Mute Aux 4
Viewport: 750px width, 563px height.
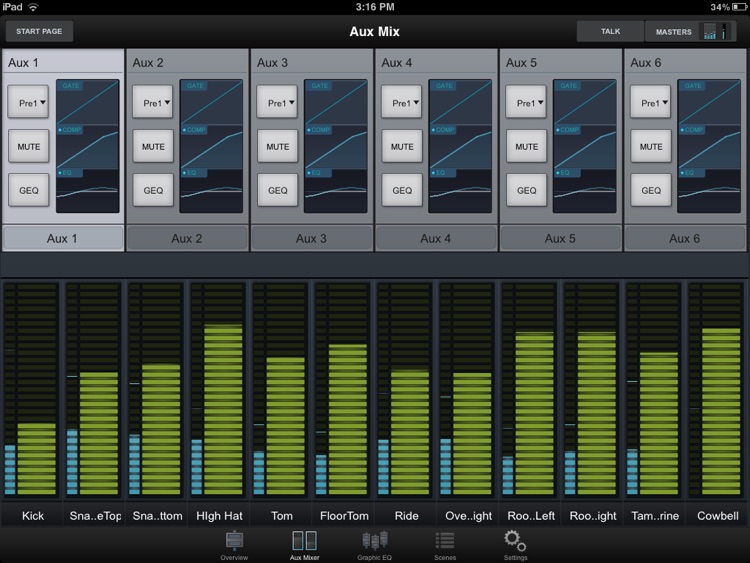(402, 146)
